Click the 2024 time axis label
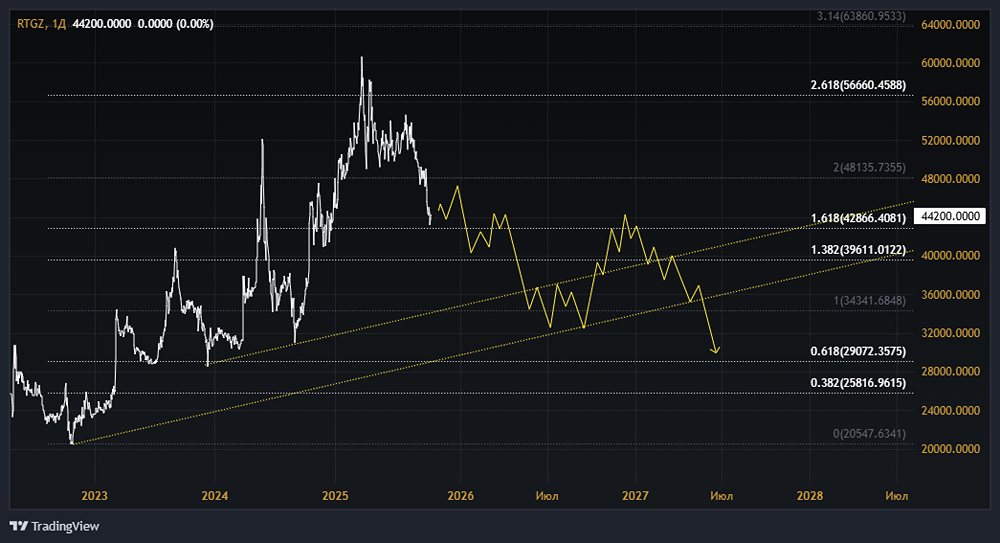Screen dimensions: 1000x543 click(214, 496)
